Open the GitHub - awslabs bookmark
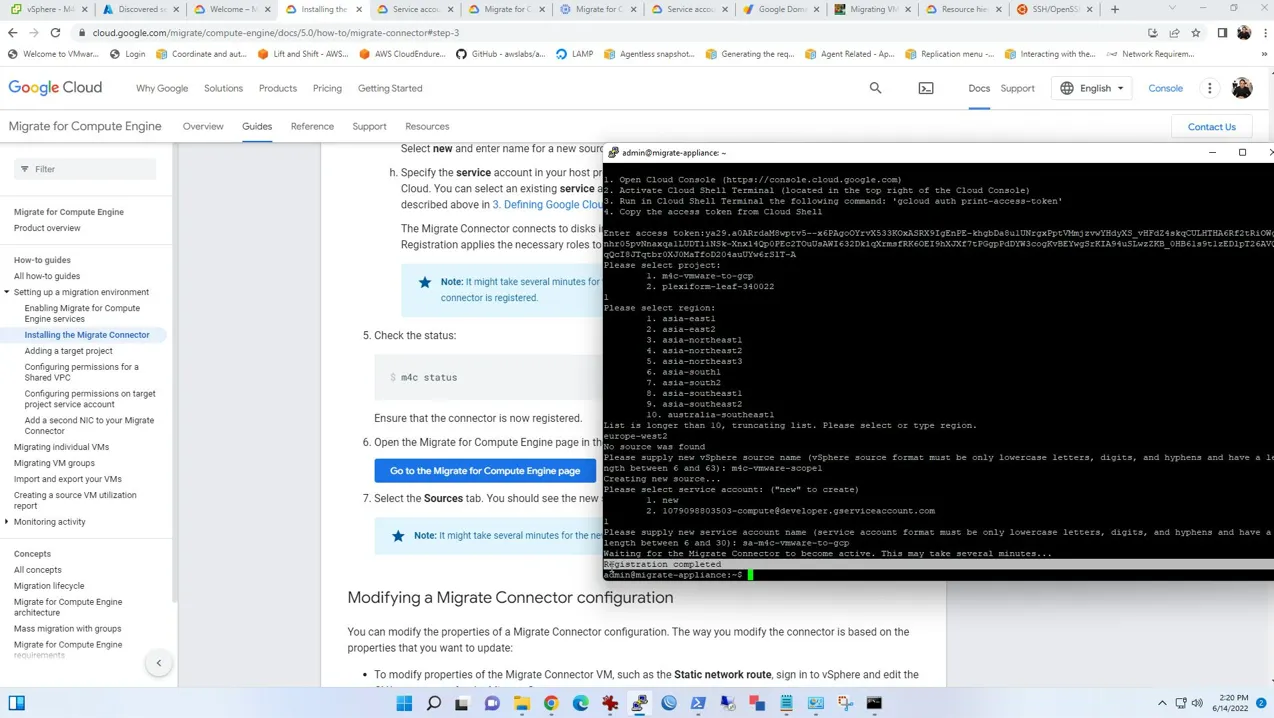 click(500, 54)
